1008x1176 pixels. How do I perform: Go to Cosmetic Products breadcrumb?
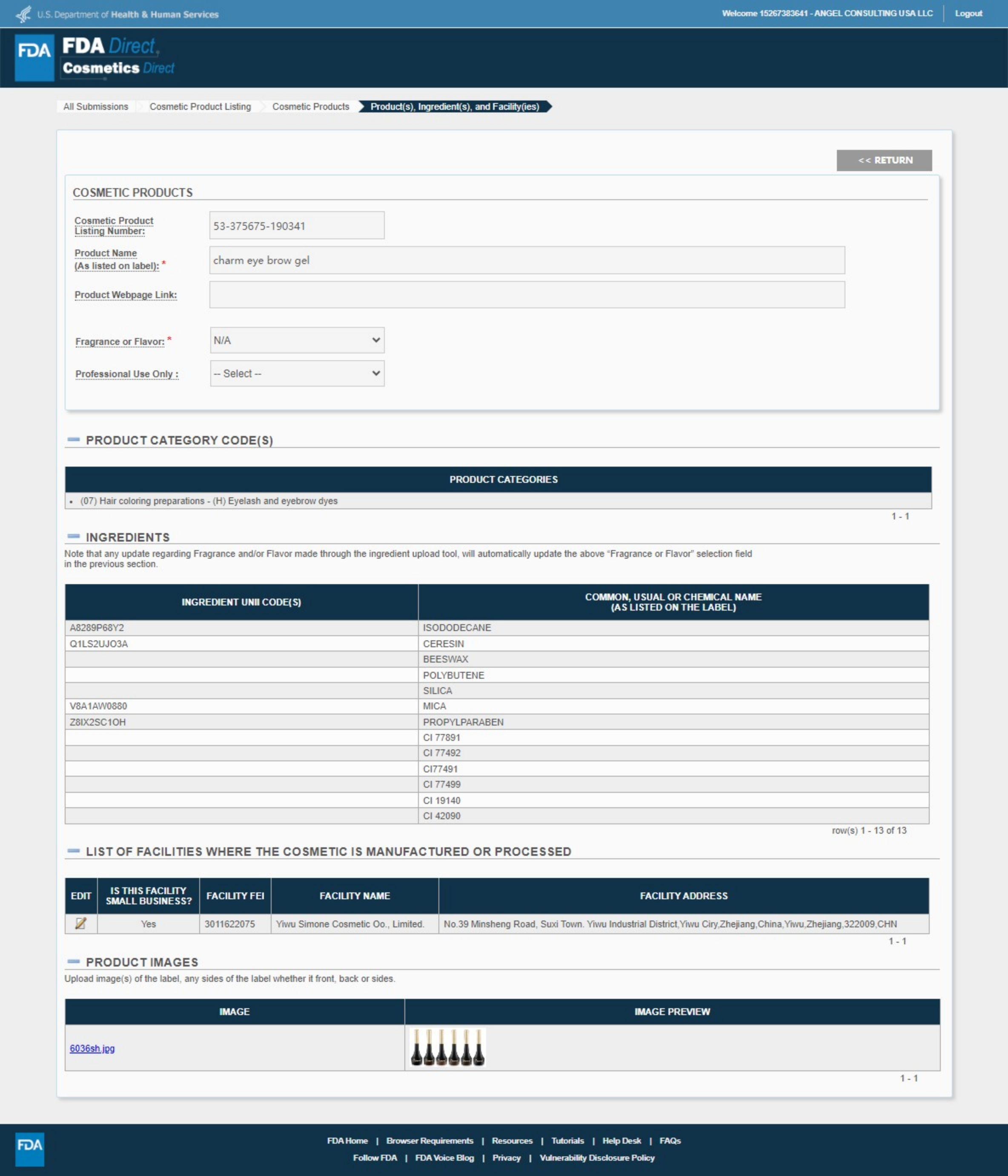(x=310, y=107)
